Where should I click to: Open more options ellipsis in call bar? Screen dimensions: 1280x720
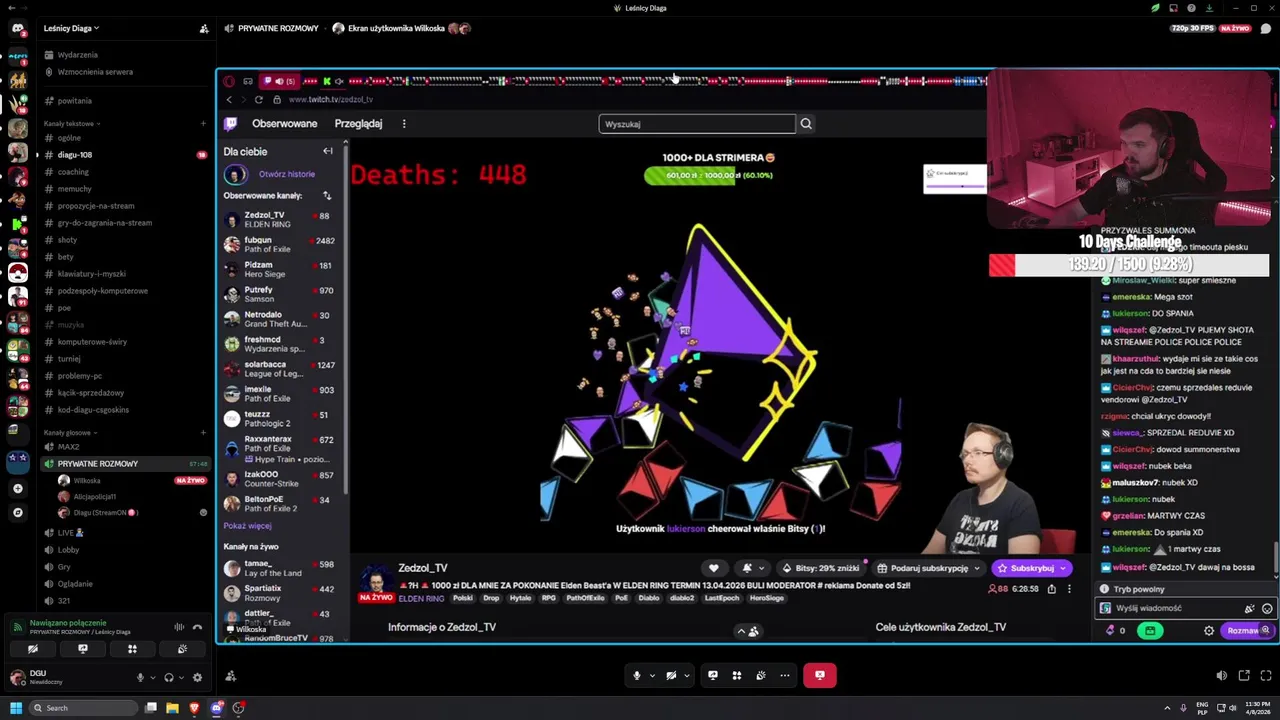coord(785,675)
